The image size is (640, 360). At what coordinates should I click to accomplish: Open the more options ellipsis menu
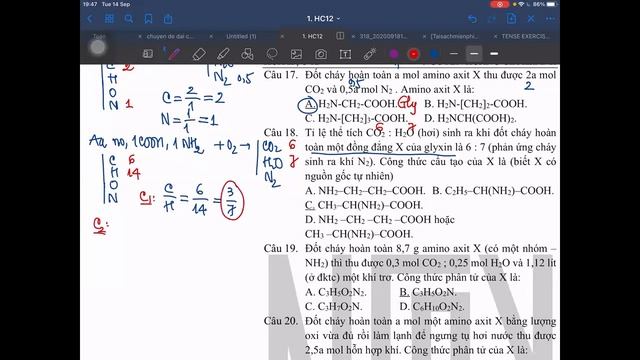pos(550,19)
